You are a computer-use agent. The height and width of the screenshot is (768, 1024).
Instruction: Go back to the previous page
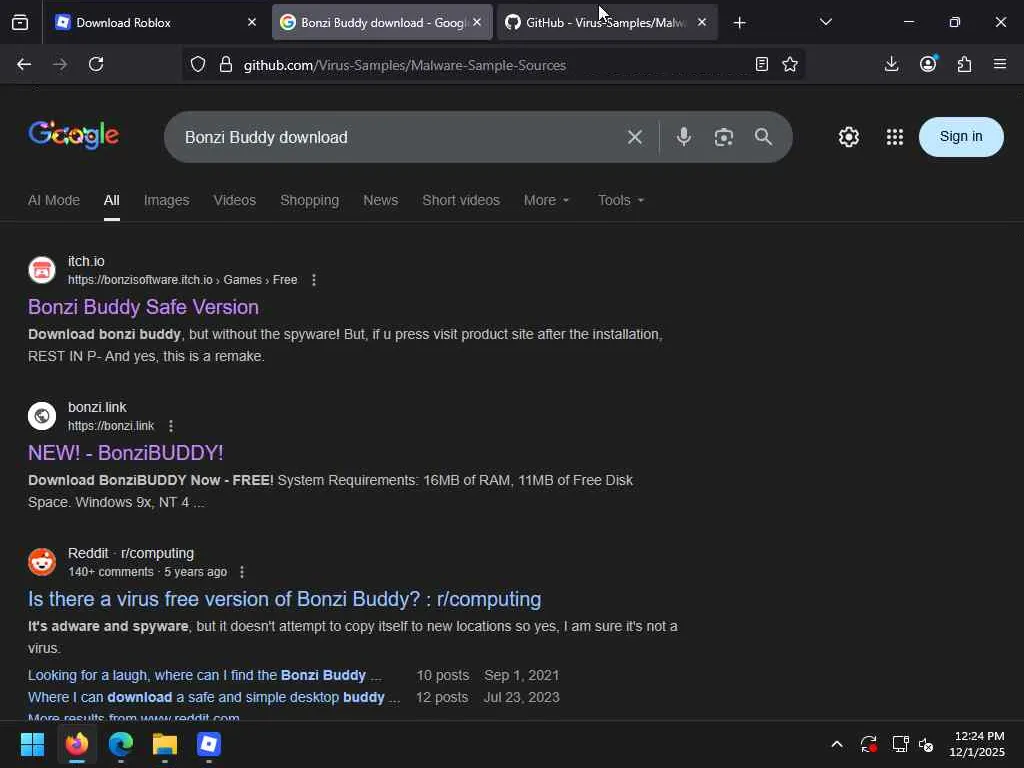pyautogui.click(x=24, y=64)
